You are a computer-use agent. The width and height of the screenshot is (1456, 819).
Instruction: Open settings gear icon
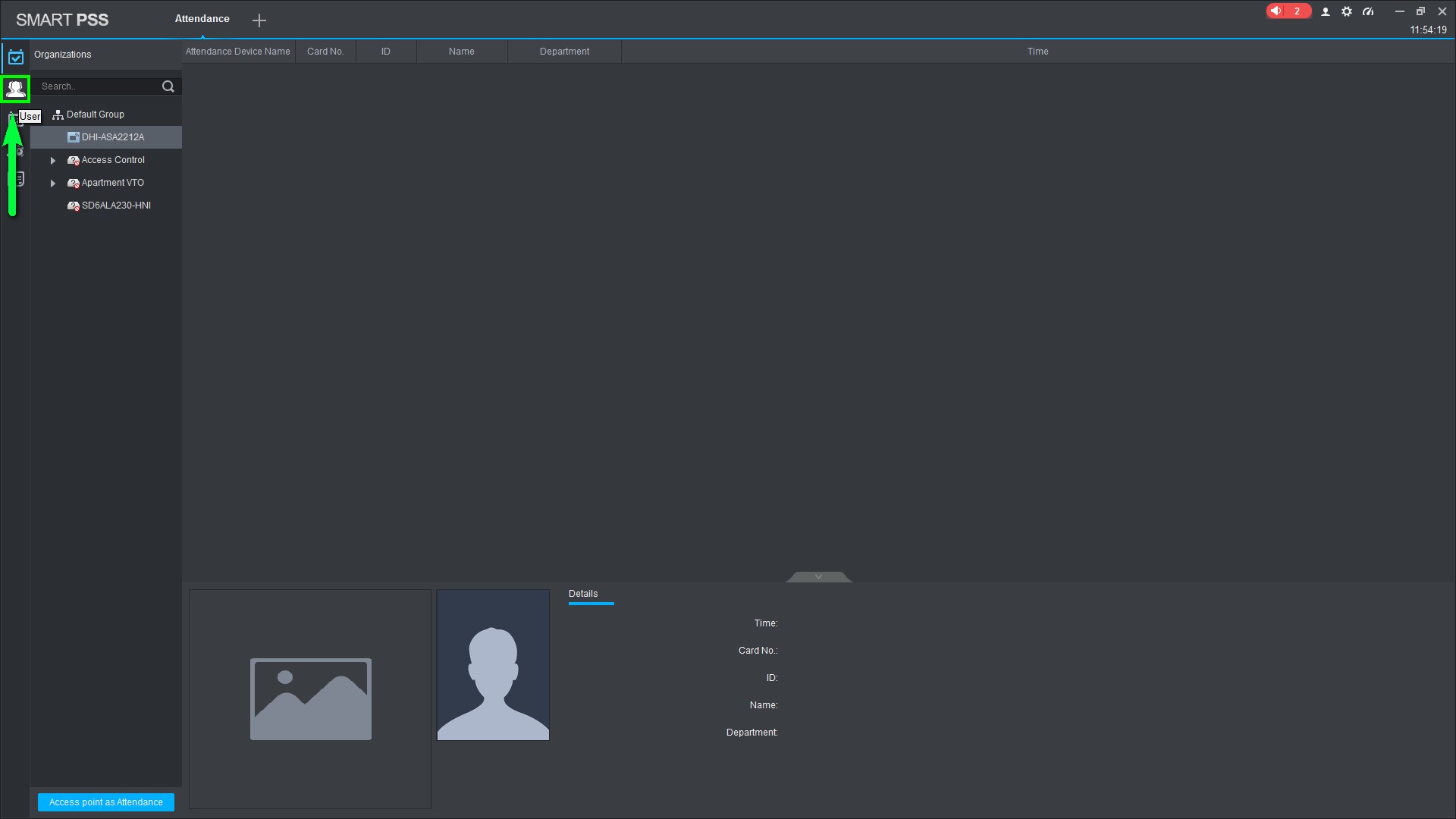coord(1347,11)
